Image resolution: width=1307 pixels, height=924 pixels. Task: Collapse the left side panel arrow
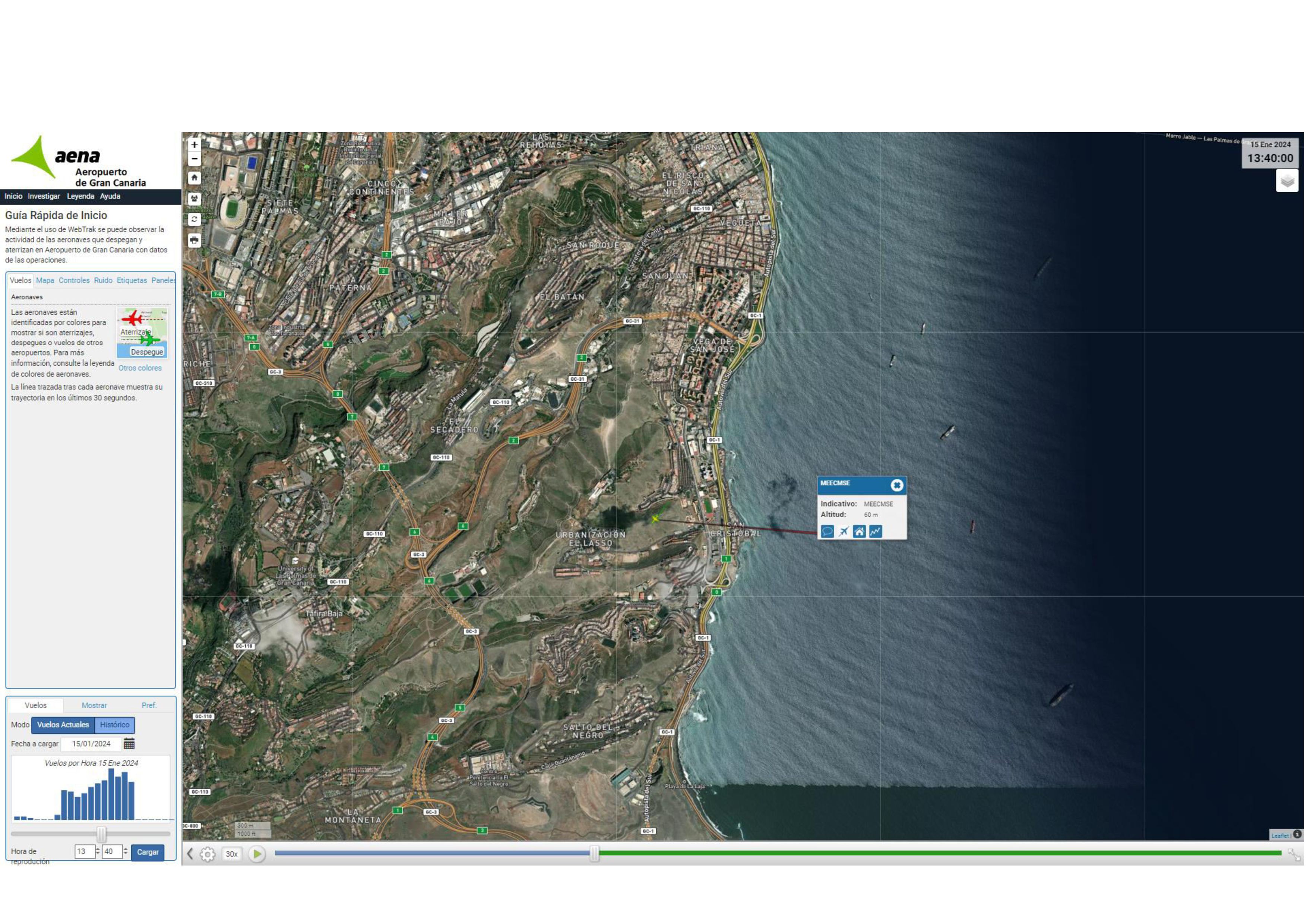click(190, 854)
